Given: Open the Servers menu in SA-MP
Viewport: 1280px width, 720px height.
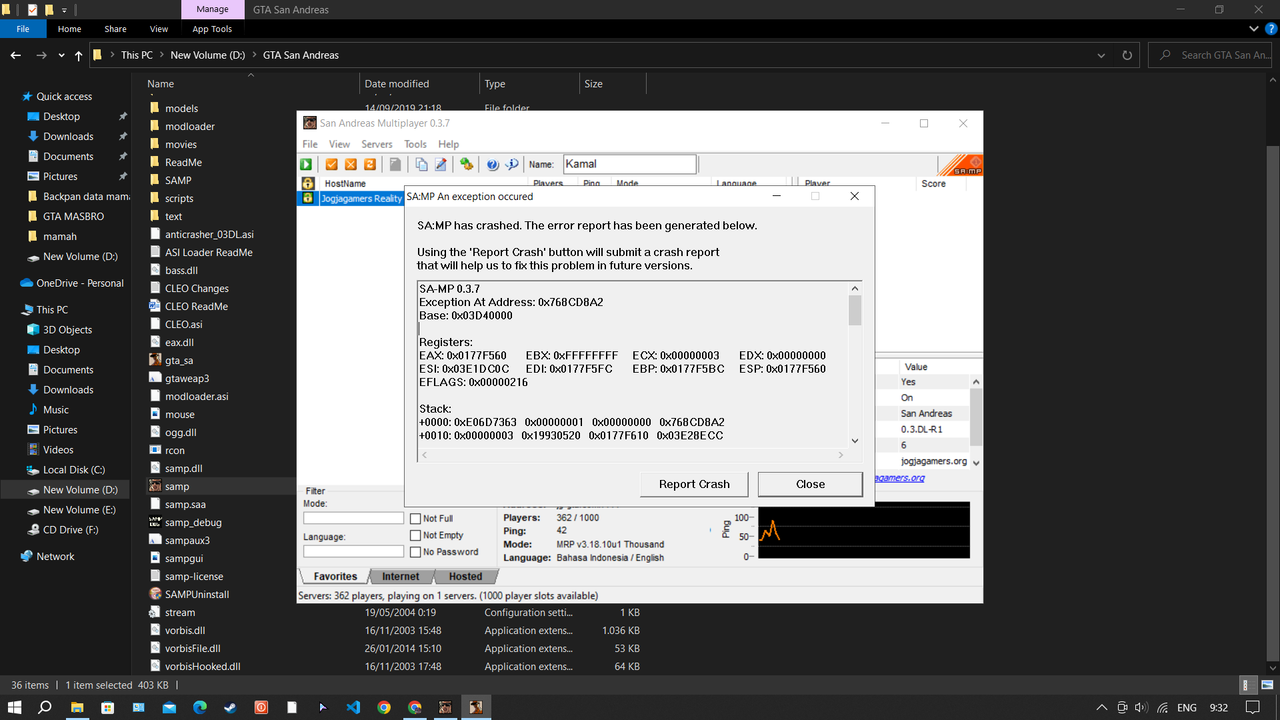Looking at the screenshot, I should [377, 144].
